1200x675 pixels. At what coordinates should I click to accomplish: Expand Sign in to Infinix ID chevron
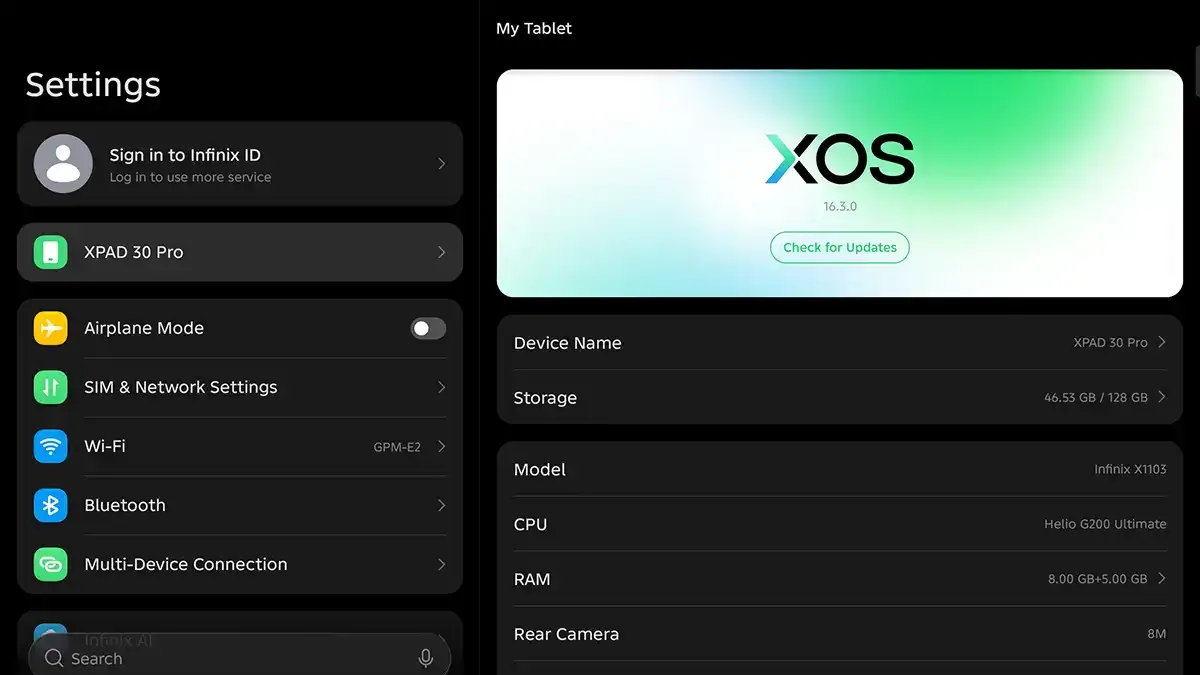click(441, 163)
